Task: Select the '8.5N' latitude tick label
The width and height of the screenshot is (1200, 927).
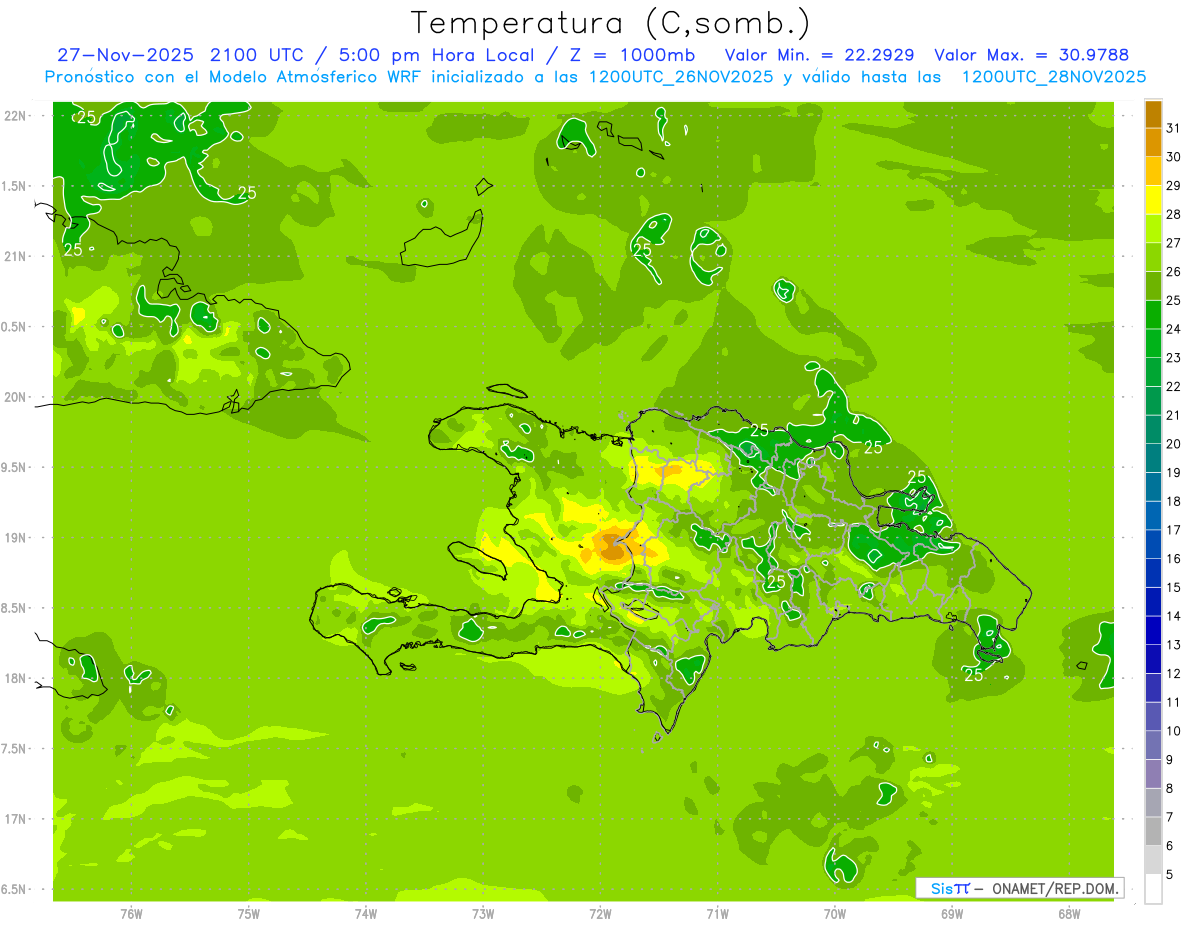Action: point(14,609)
